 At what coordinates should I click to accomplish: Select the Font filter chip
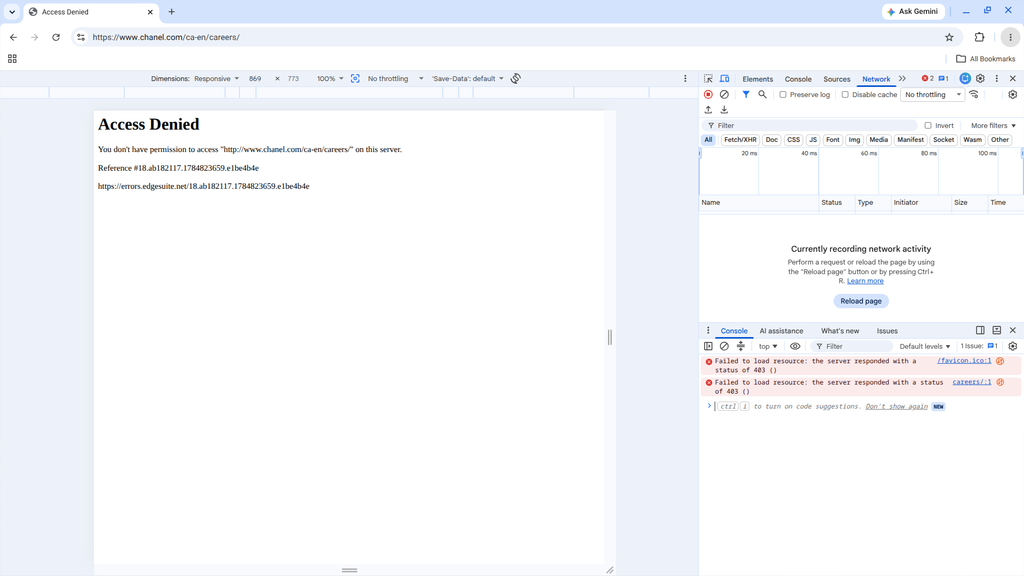[x=833, y=140]
